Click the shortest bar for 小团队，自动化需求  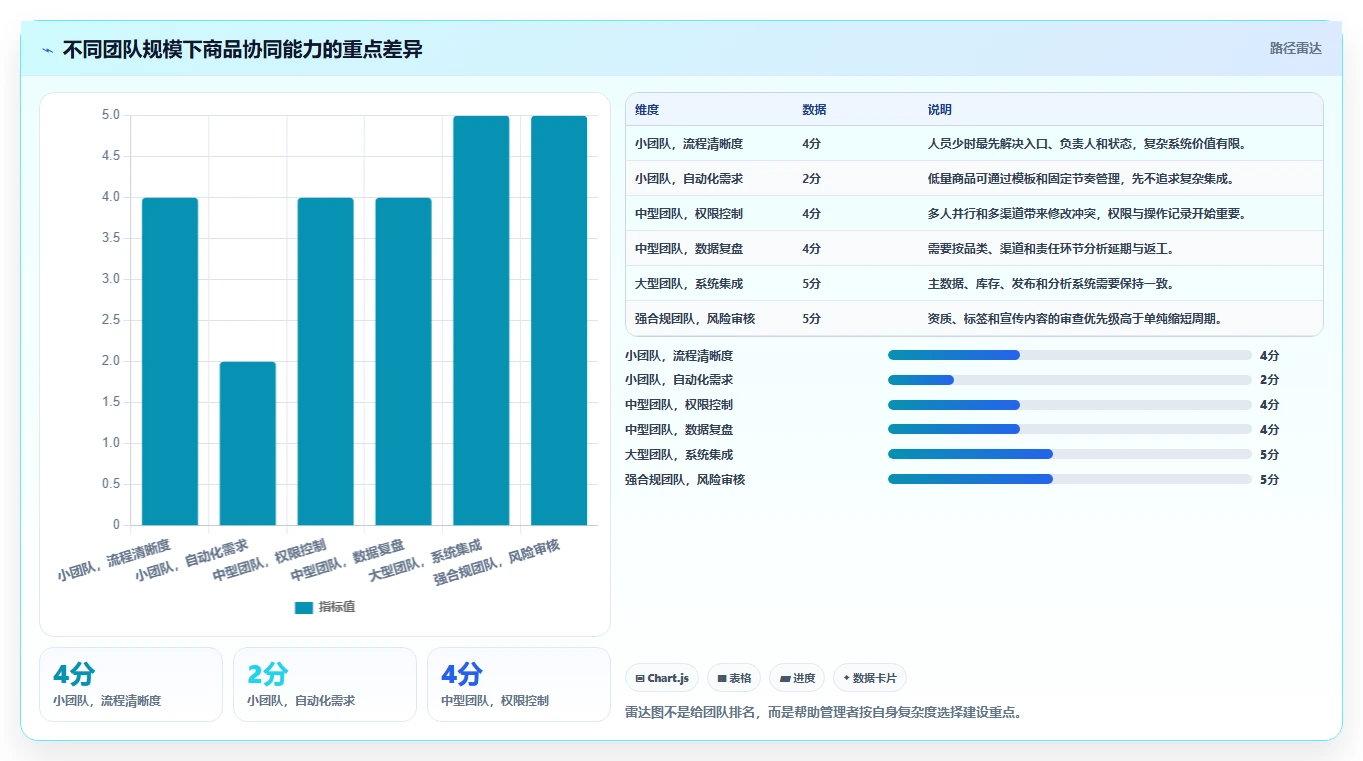(248, 443)
